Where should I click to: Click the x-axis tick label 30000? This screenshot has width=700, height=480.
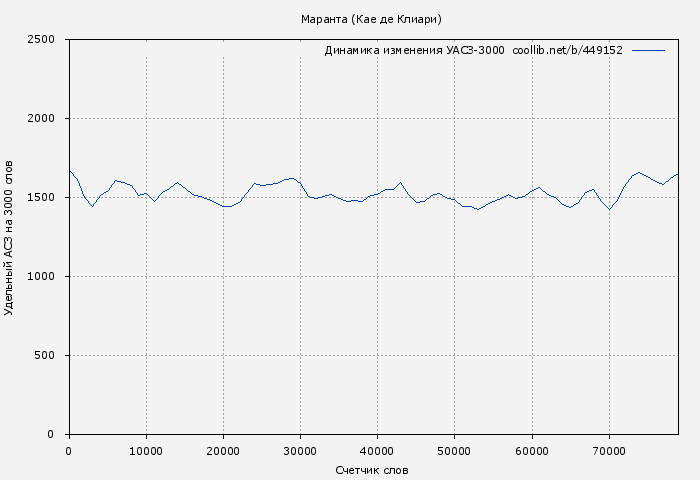click(300, 451)
